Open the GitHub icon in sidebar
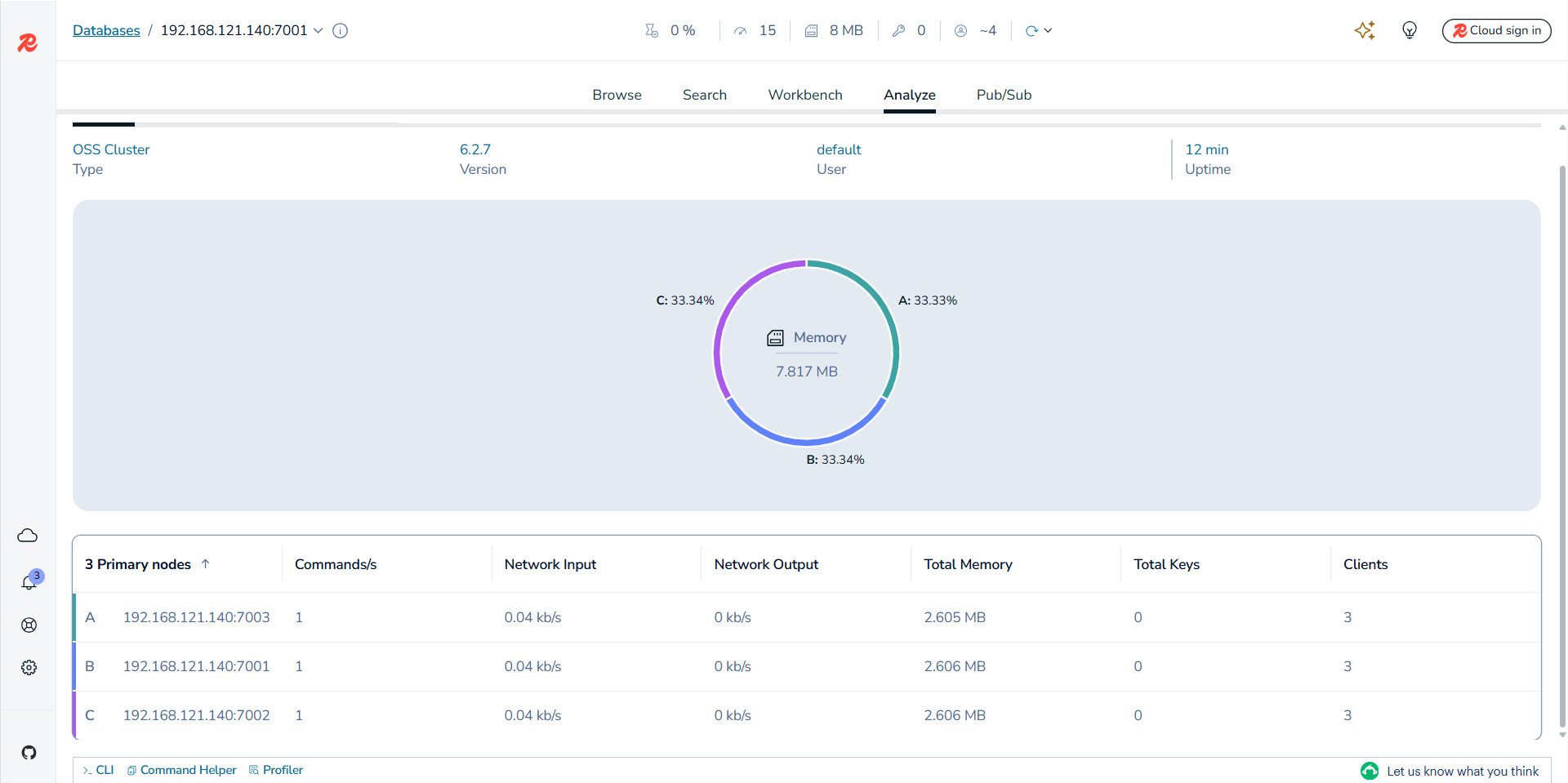1568x783 pixels. click(x=29, y=753)
